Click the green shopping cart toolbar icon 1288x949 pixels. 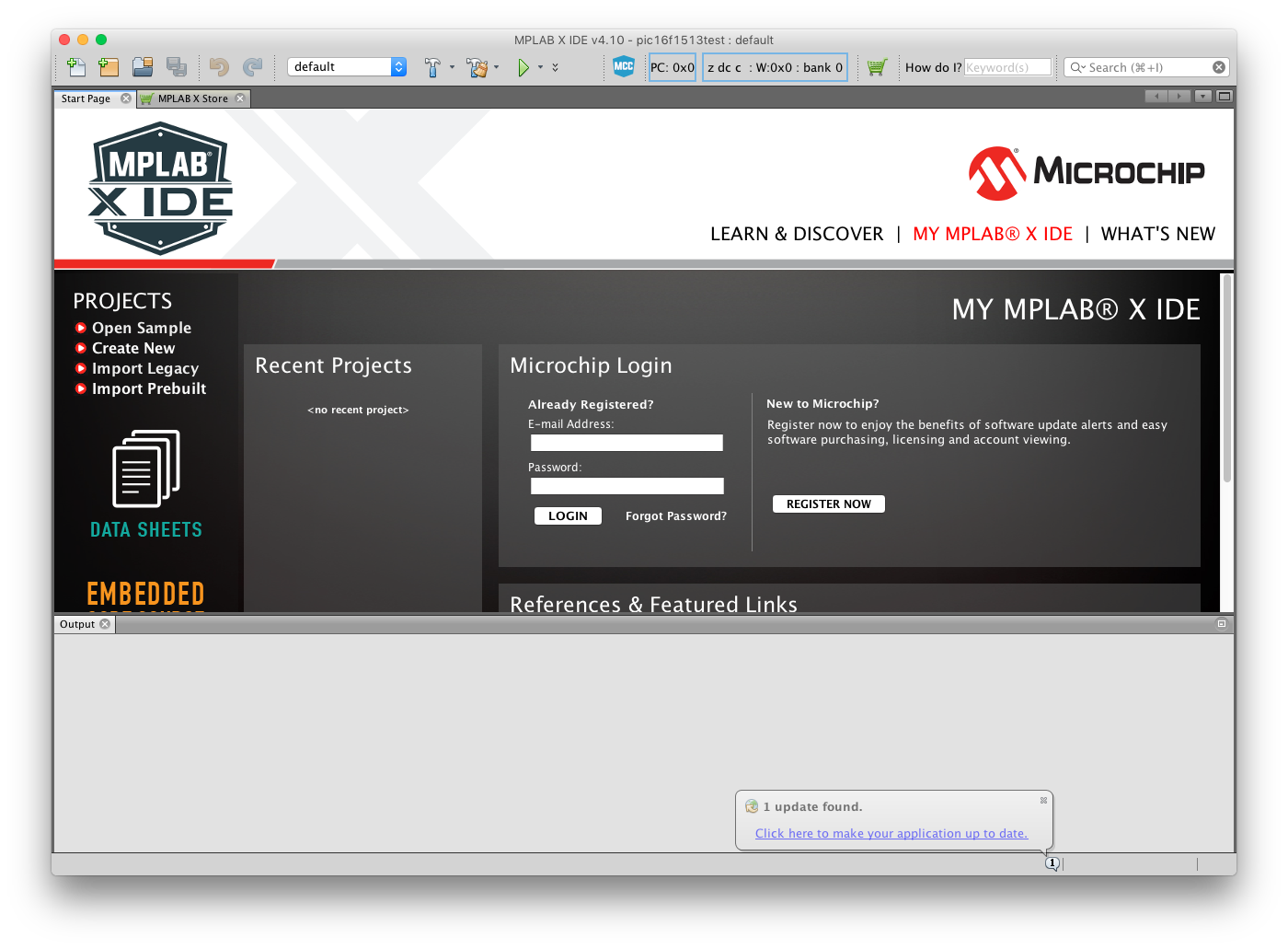[x=877, y=67]
